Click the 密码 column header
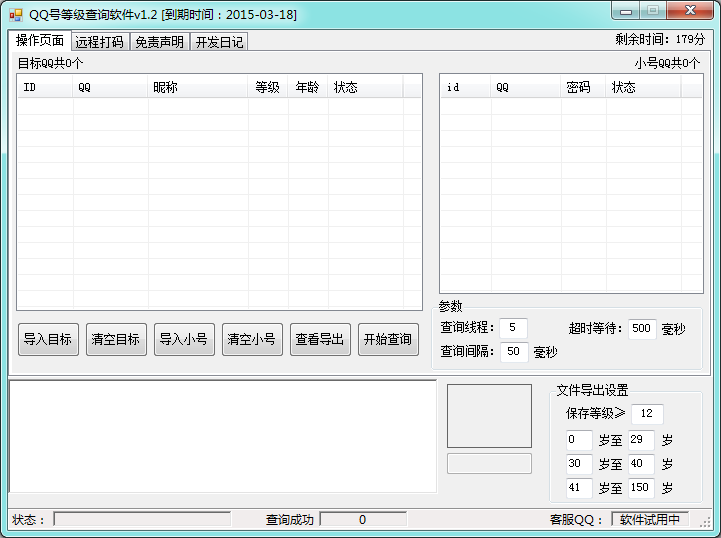Image resolution: width=721 pixels, height=538 pixels. tap(583, 87)
